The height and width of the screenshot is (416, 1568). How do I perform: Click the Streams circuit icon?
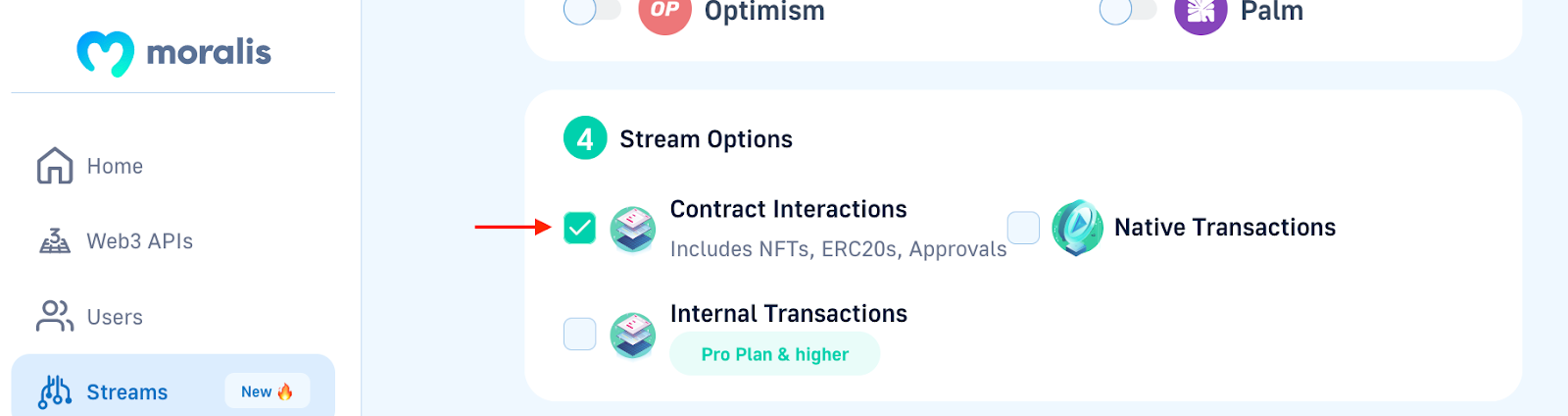click(55, 391)
